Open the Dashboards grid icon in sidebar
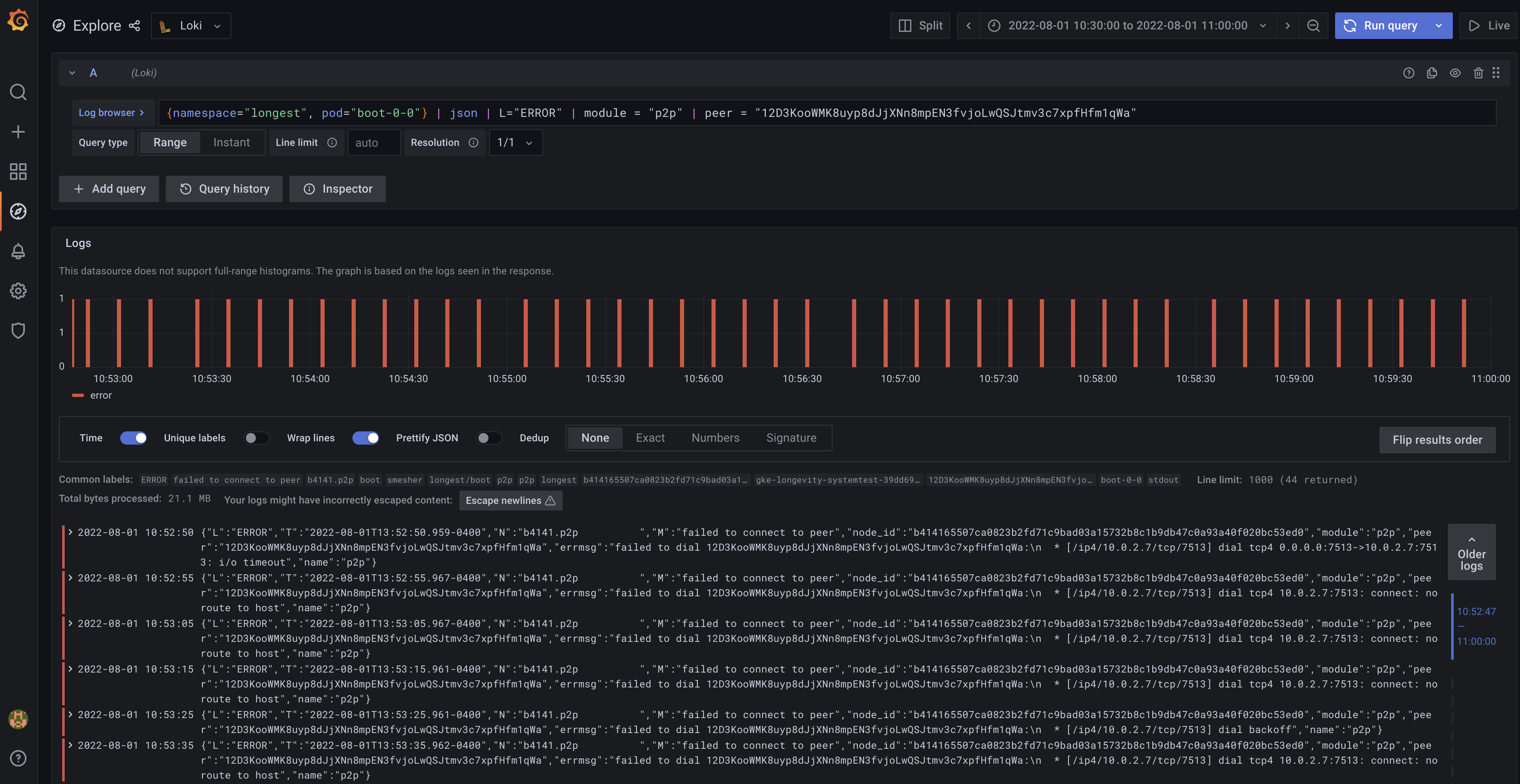This screenshot has width=1520, height=784. [18, 172]
